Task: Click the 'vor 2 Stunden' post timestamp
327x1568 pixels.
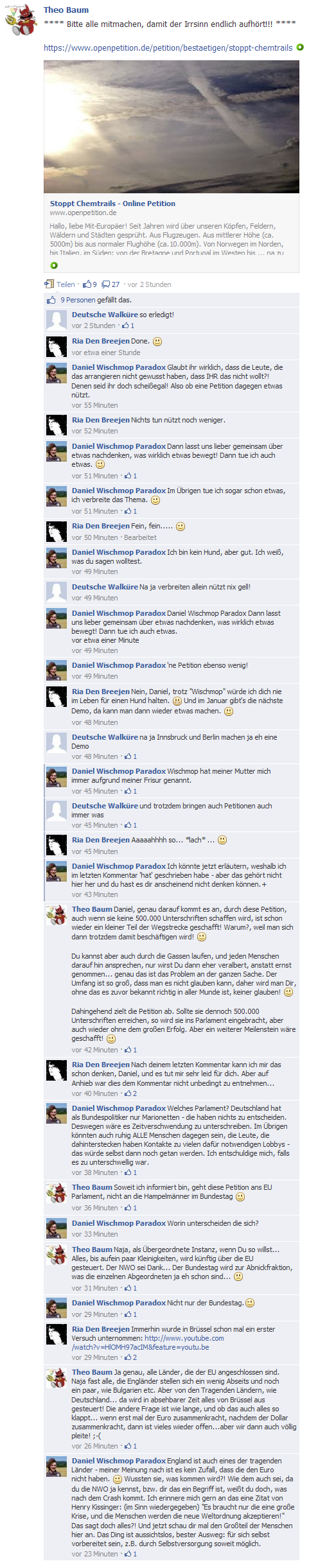Action: pos(149,284)
